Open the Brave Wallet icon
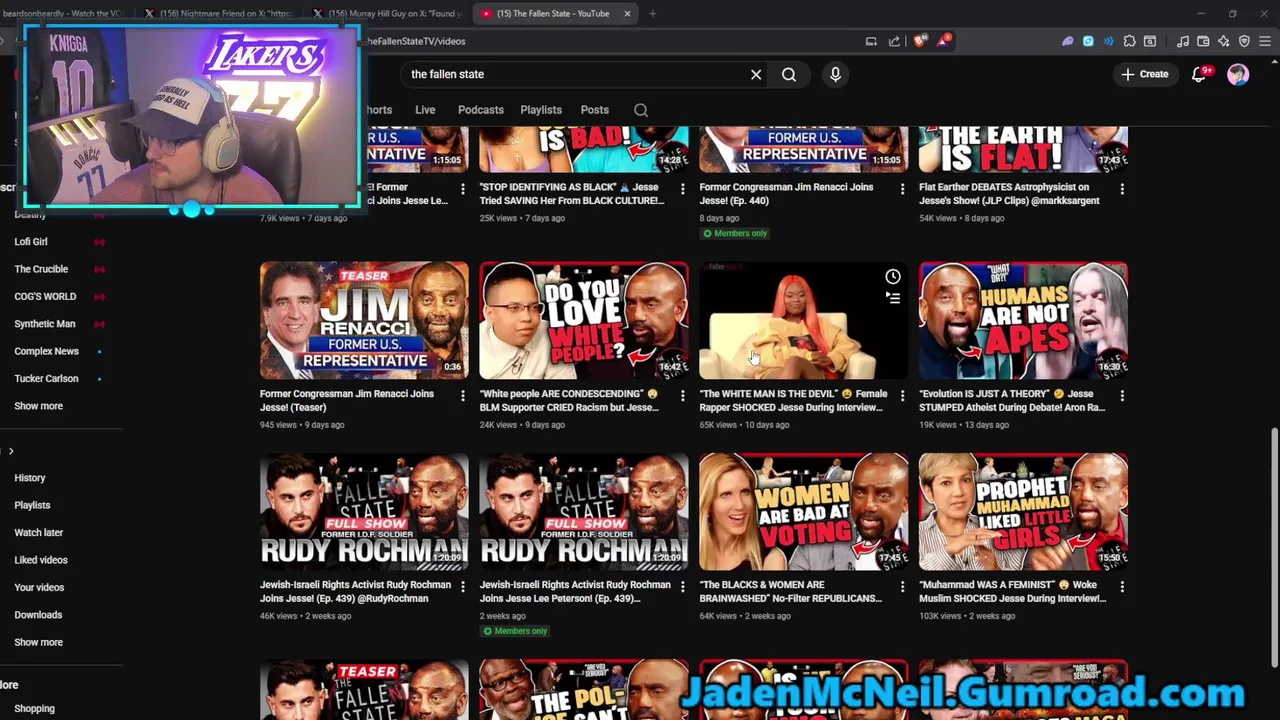 (x=1203, y=41)
